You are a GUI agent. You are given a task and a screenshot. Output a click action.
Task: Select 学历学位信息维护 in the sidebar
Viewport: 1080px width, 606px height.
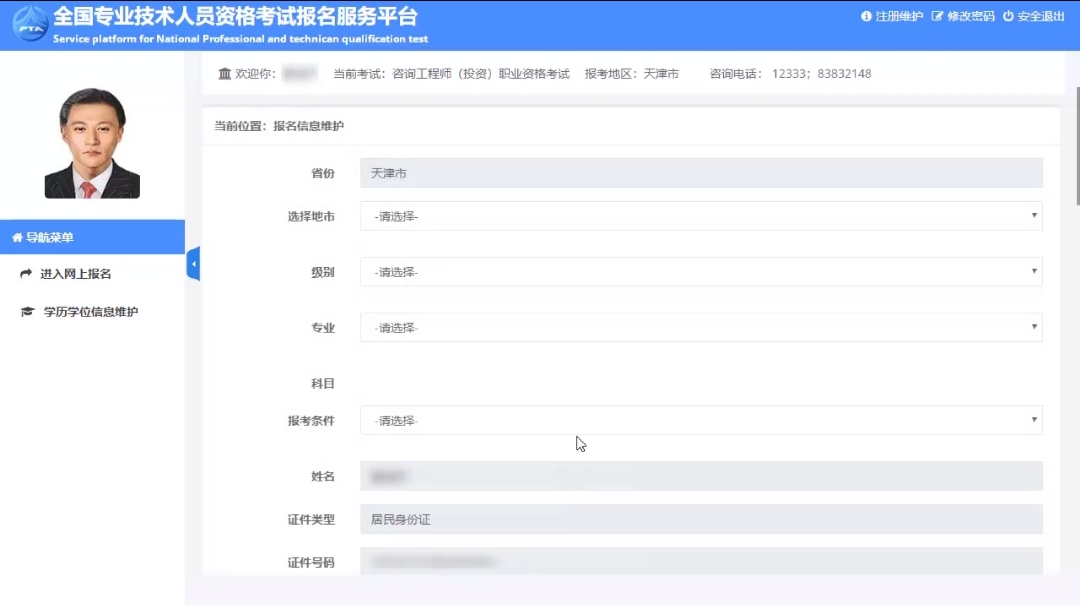[90, 312]
